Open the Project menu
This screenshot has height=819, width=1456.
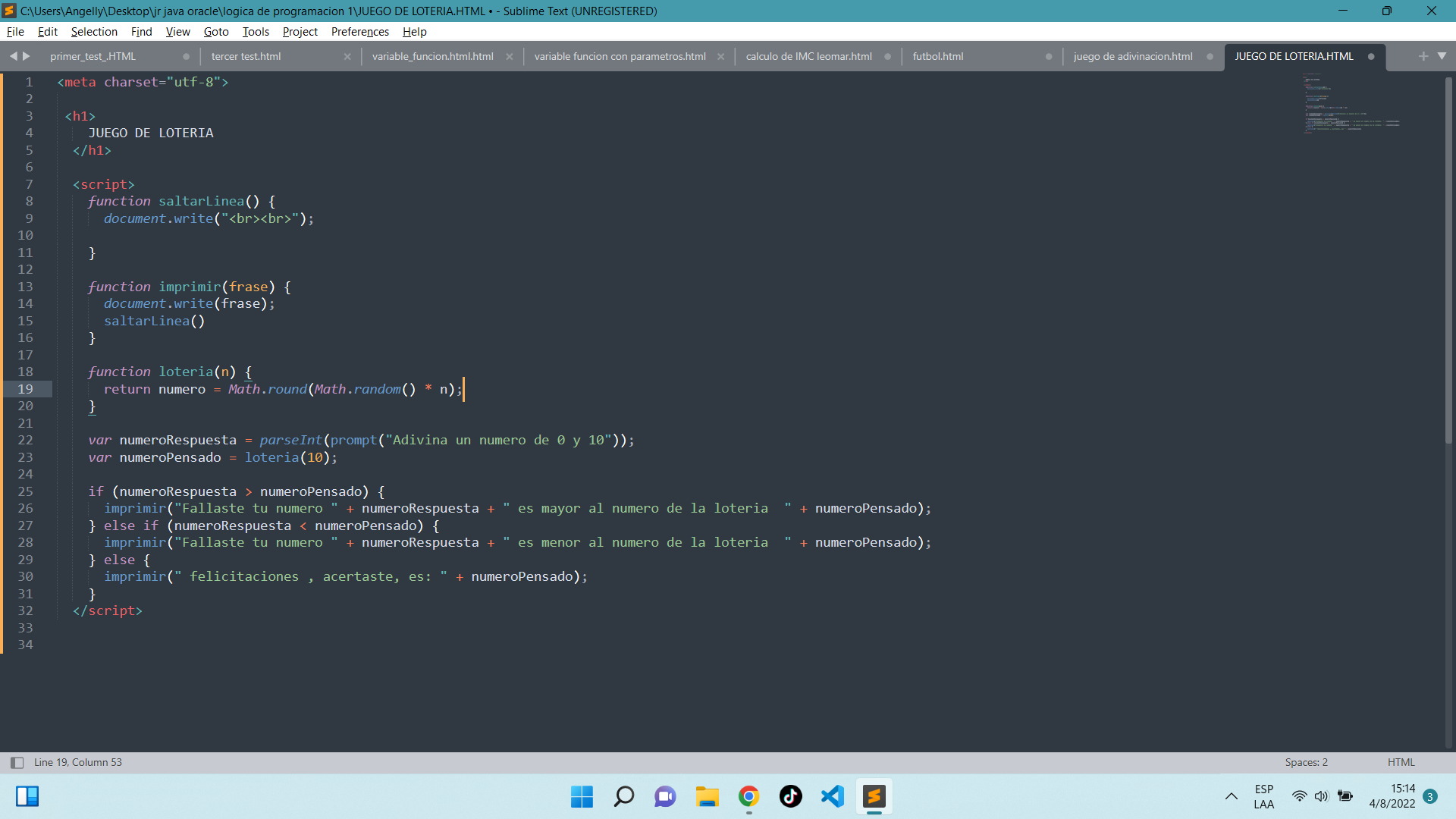tap(300, 32)
